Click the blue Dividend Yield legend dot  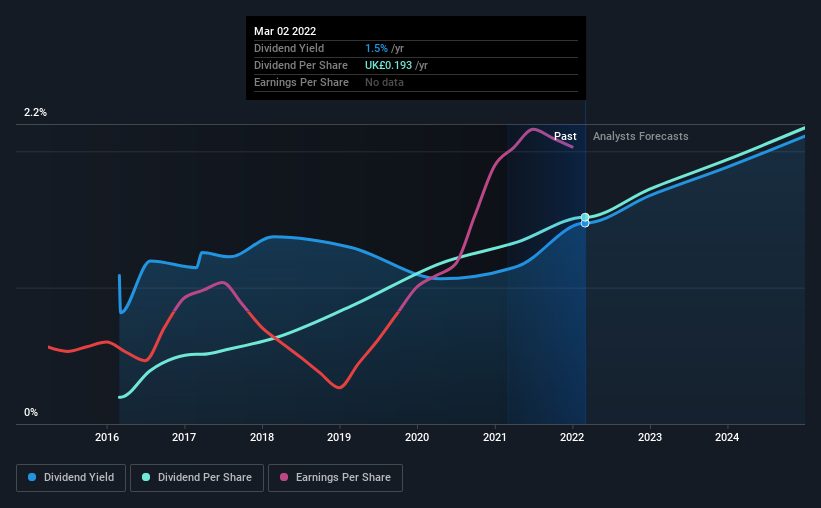click(32, 477)
